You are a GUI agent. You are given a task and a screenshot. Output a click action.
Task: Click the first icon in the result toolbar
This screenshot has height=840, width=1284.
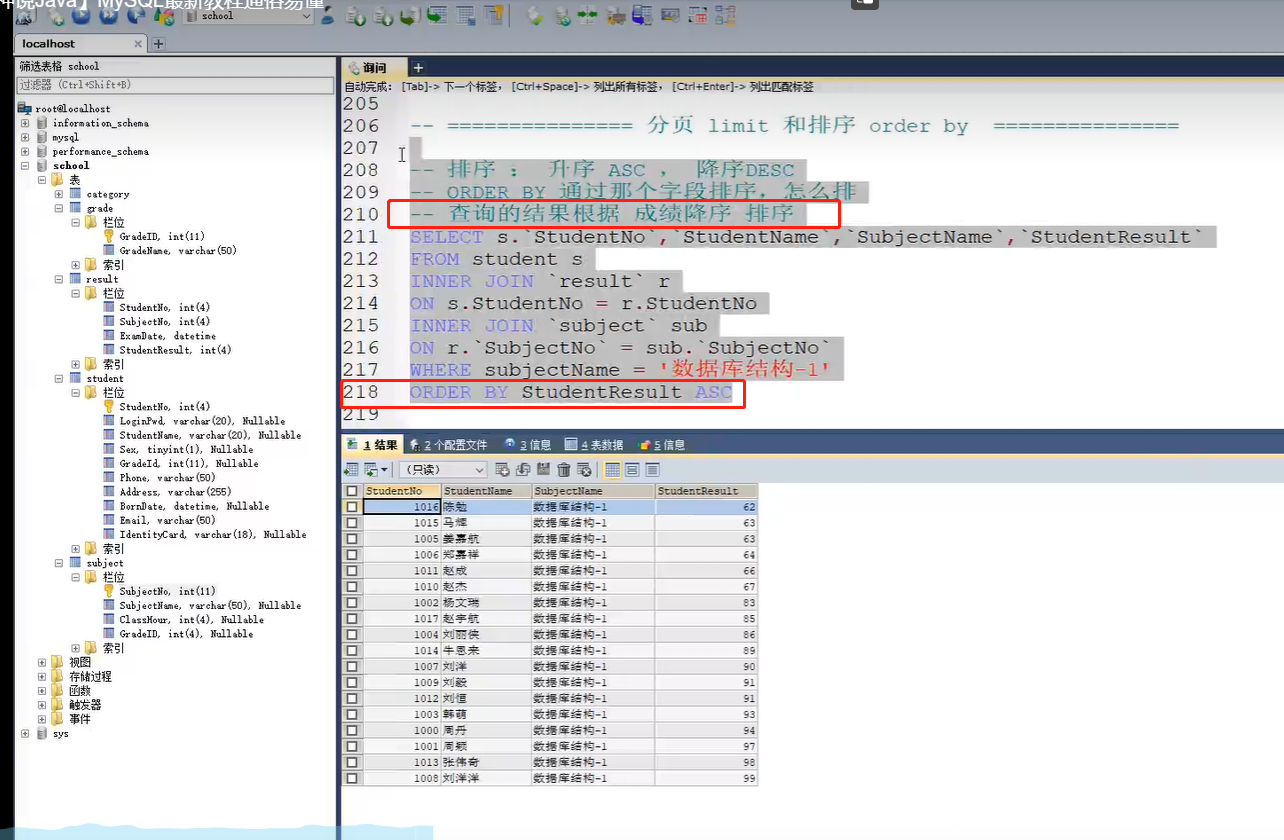click(351, 468)
